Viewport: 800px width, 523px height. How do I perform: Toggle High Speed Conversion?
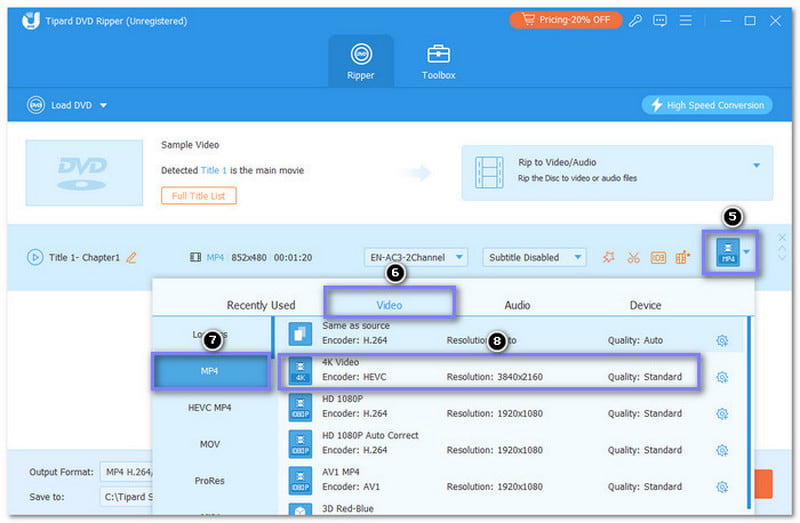(x=707, y=105)
